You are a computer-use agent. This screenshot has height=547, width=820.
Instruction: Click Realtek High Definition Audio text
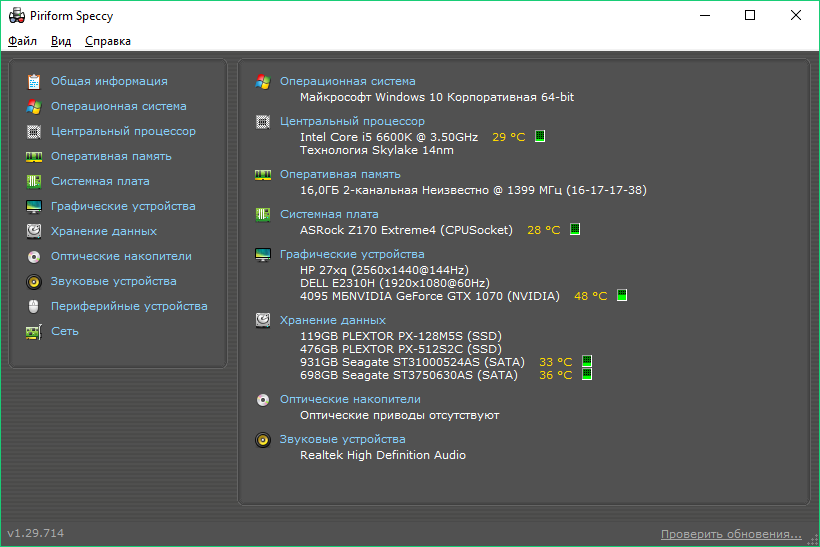pos(383,455)
